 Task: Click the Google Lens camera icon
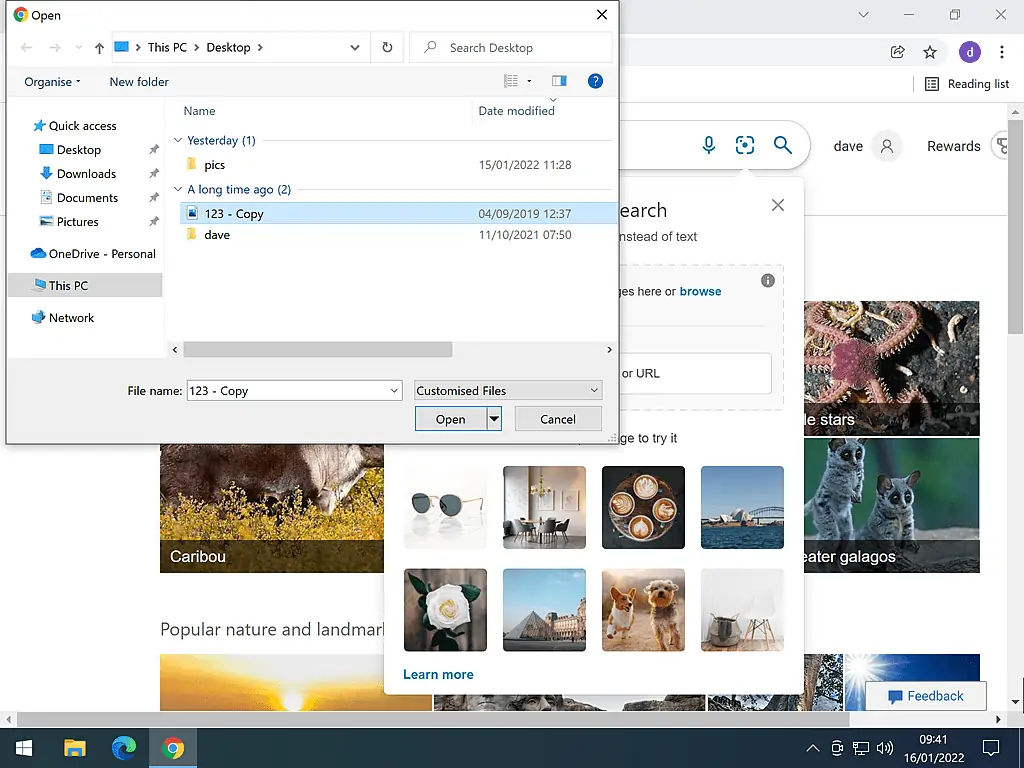point(745,145)
